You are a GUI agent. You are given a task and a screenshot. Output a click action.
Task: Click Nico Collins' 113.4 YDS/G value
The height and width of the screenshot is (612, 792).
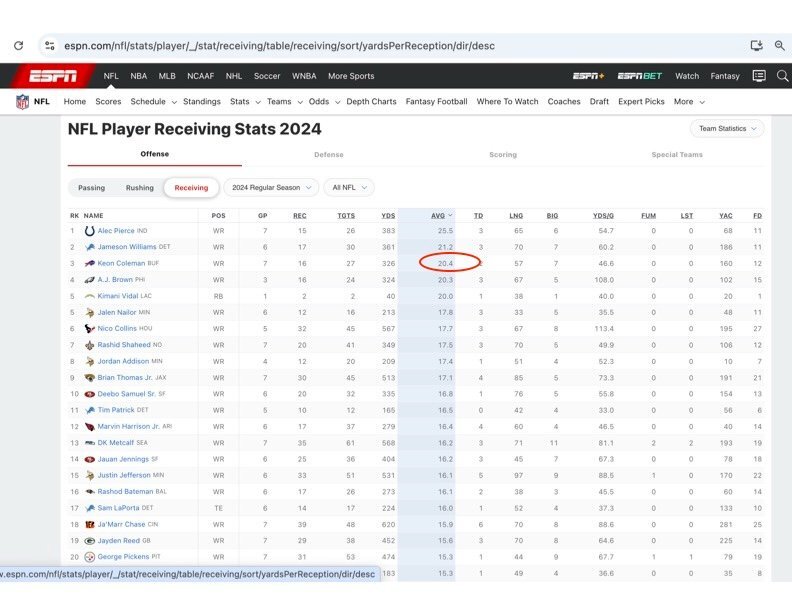(x=604, y=329)
